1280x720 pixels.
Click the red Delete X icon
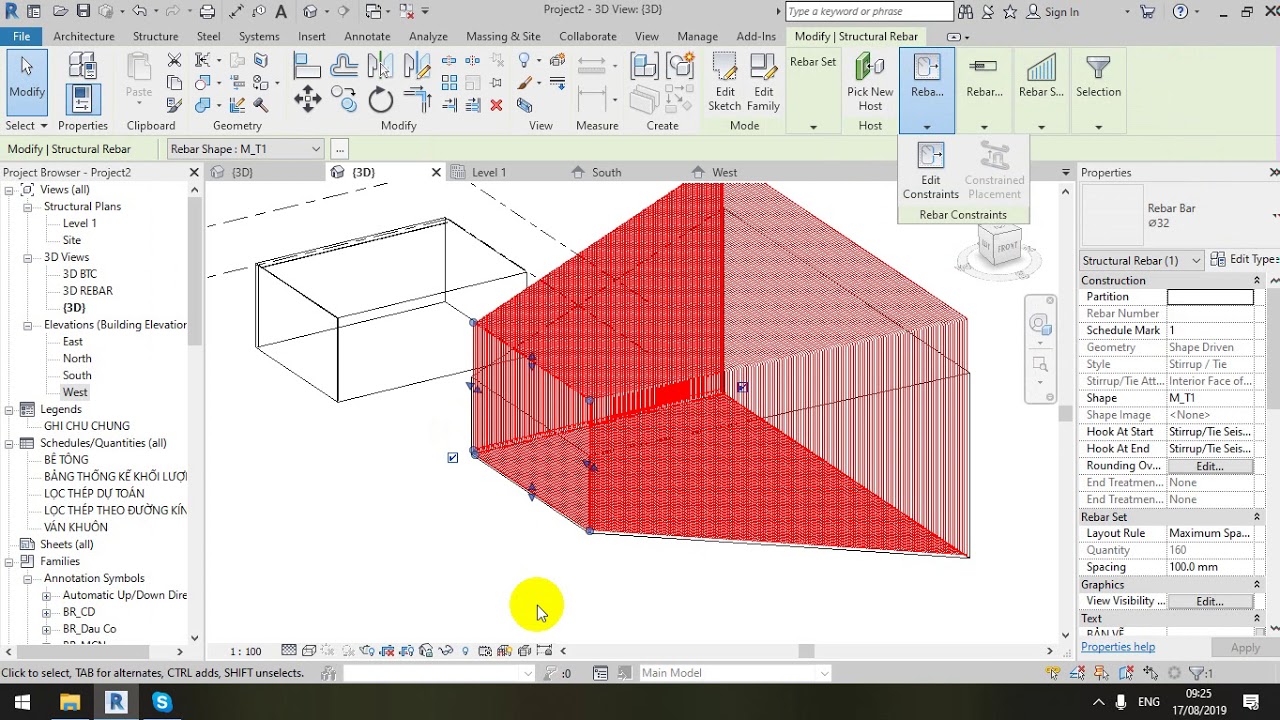coord(497,105)
